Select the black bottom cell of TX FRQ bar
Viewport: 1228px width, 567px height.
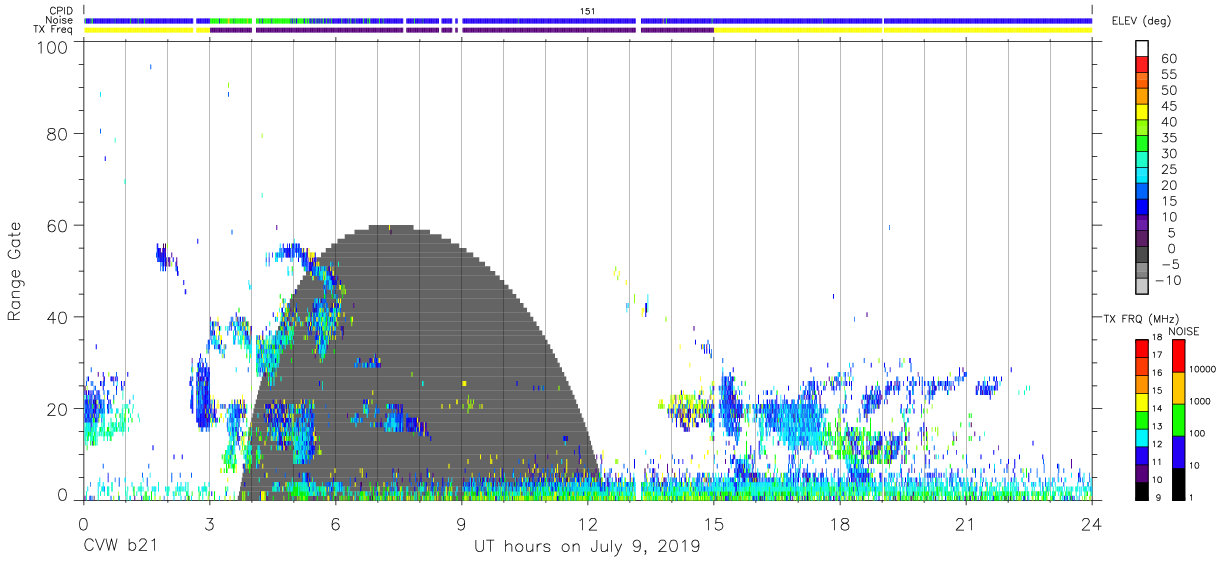click(x=1141, y=490)
